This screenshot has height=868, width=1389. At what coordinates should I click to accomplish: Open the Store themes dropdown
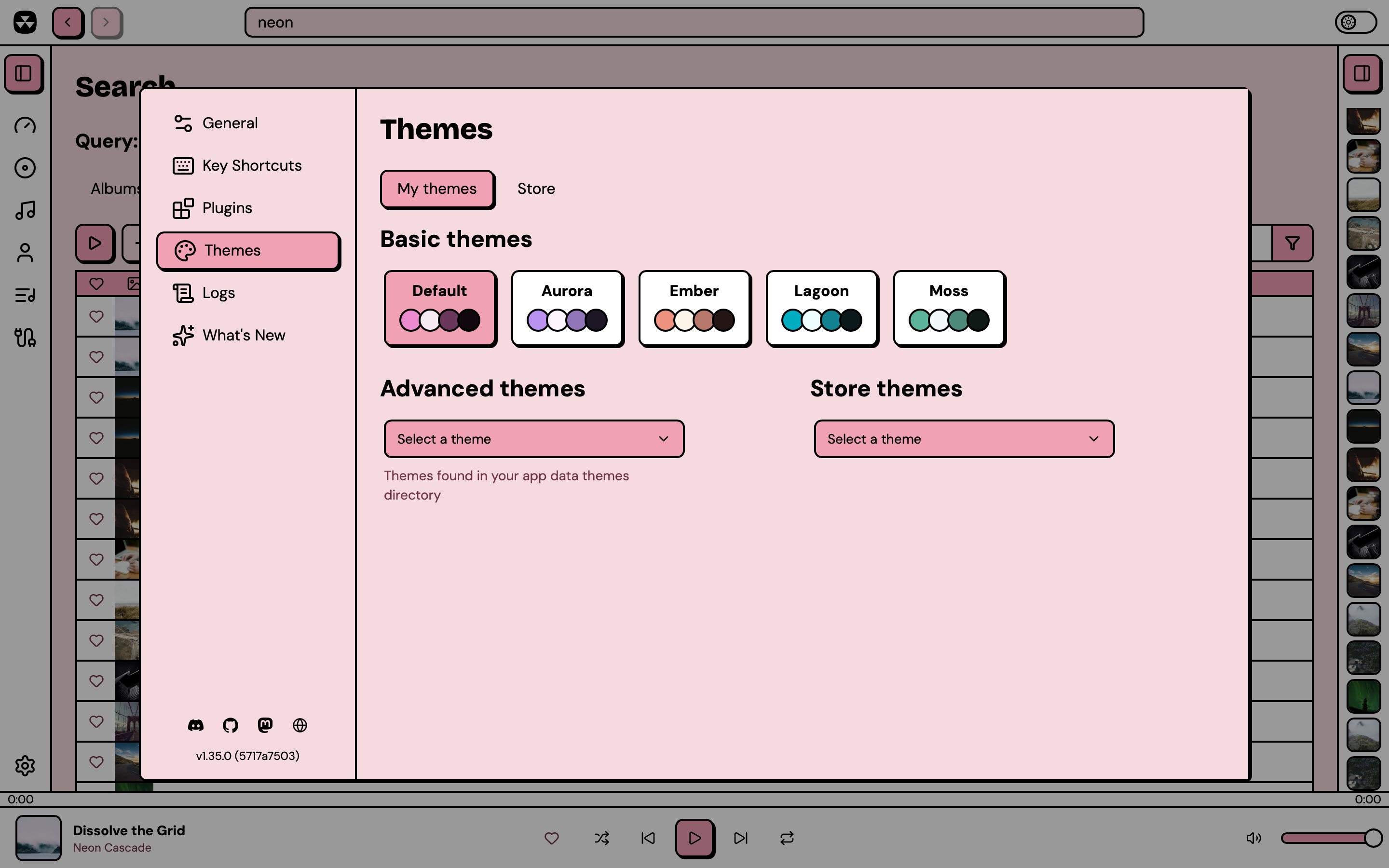click(x=964, y=439)
